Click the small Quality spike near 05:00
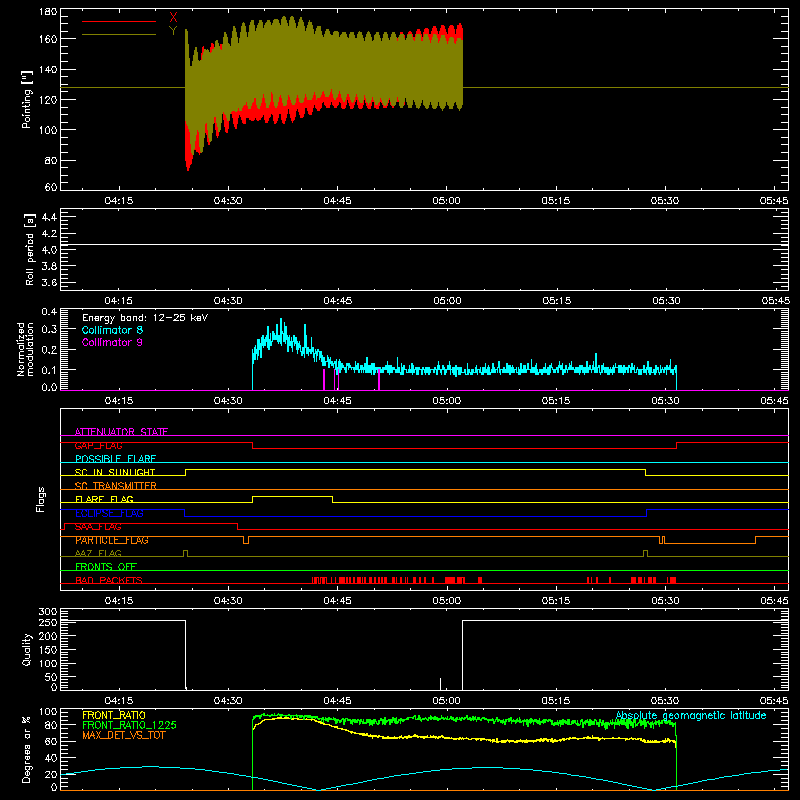800x800 pixels. coord(440,684)
